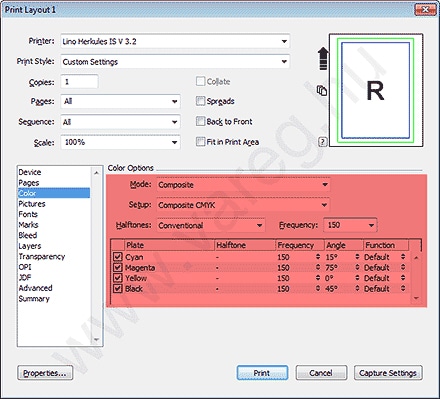Uncheck the Cyan plate checkbox
Screen dimensions: 440x399
118,257
